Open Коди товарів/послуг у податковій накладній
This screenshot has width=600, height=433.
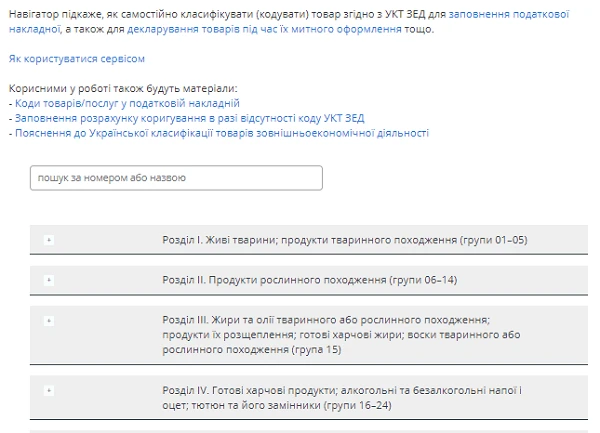(127, 103)
